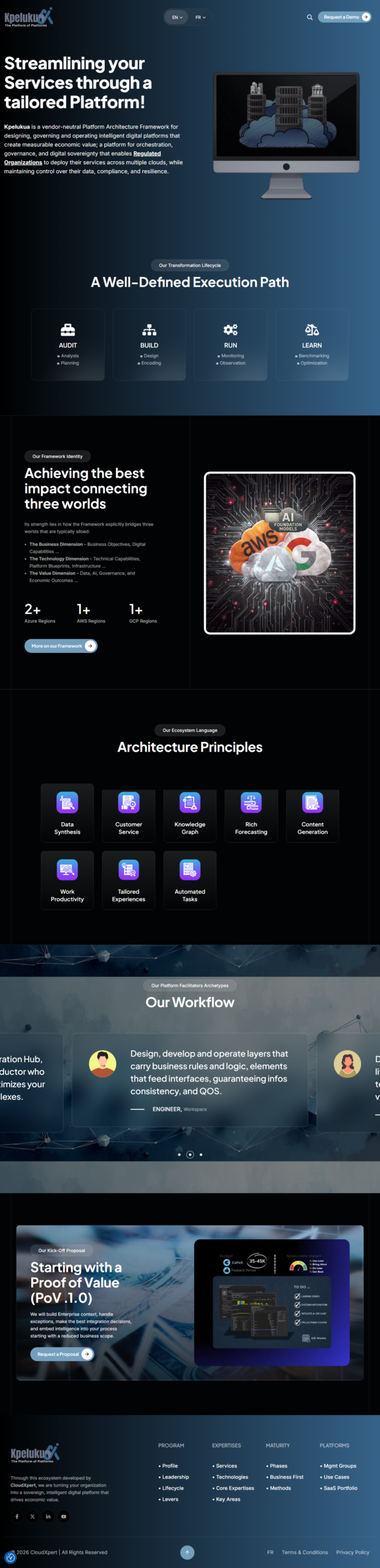Viewport: 380px width, 1568px height.
Task: Click the PoV dashboard preview image
Action: click(272, 1303)
